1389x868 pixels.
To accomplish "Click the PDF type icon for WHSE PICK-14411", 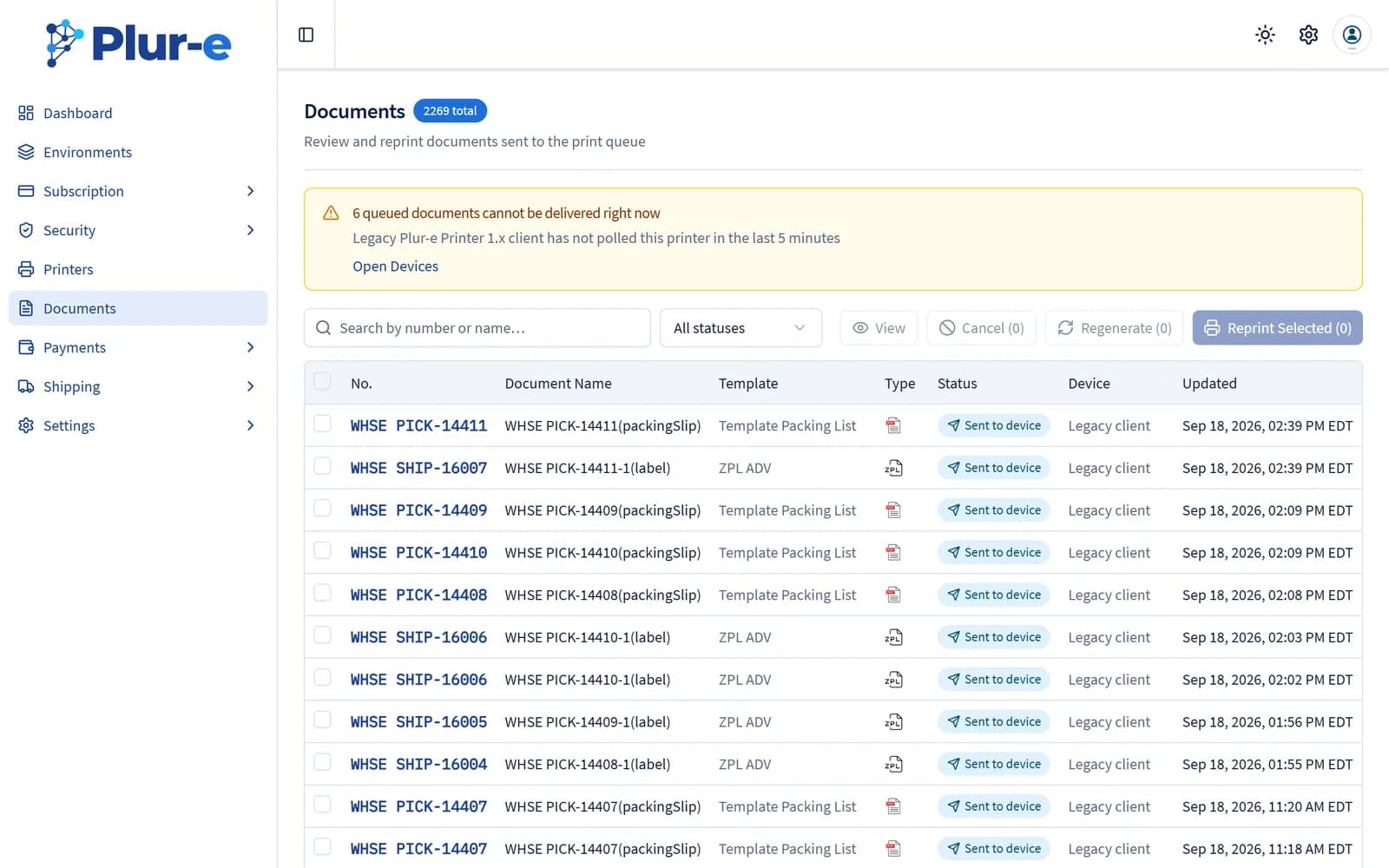I will tap(893, 425).
